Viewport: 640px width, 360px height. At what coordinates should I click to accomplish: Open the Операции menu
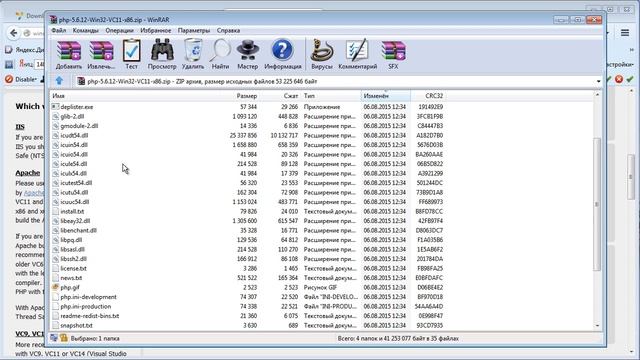(119, 31)
